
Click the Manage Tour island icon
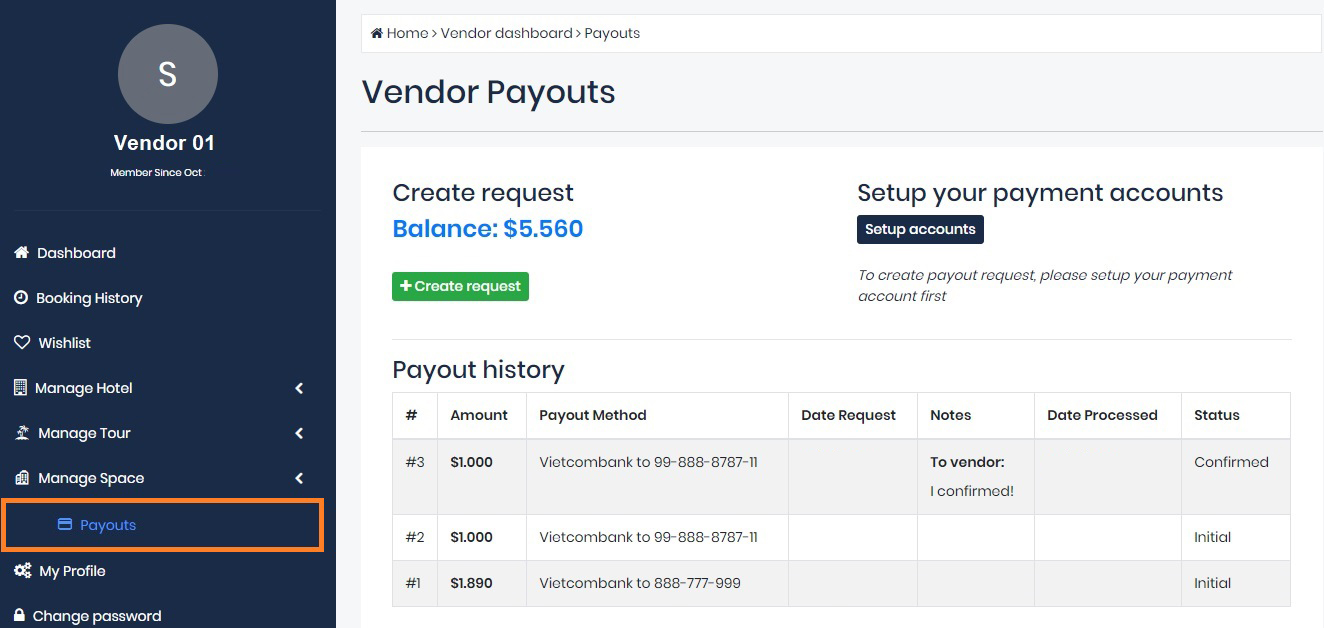[x=22, y=433]
